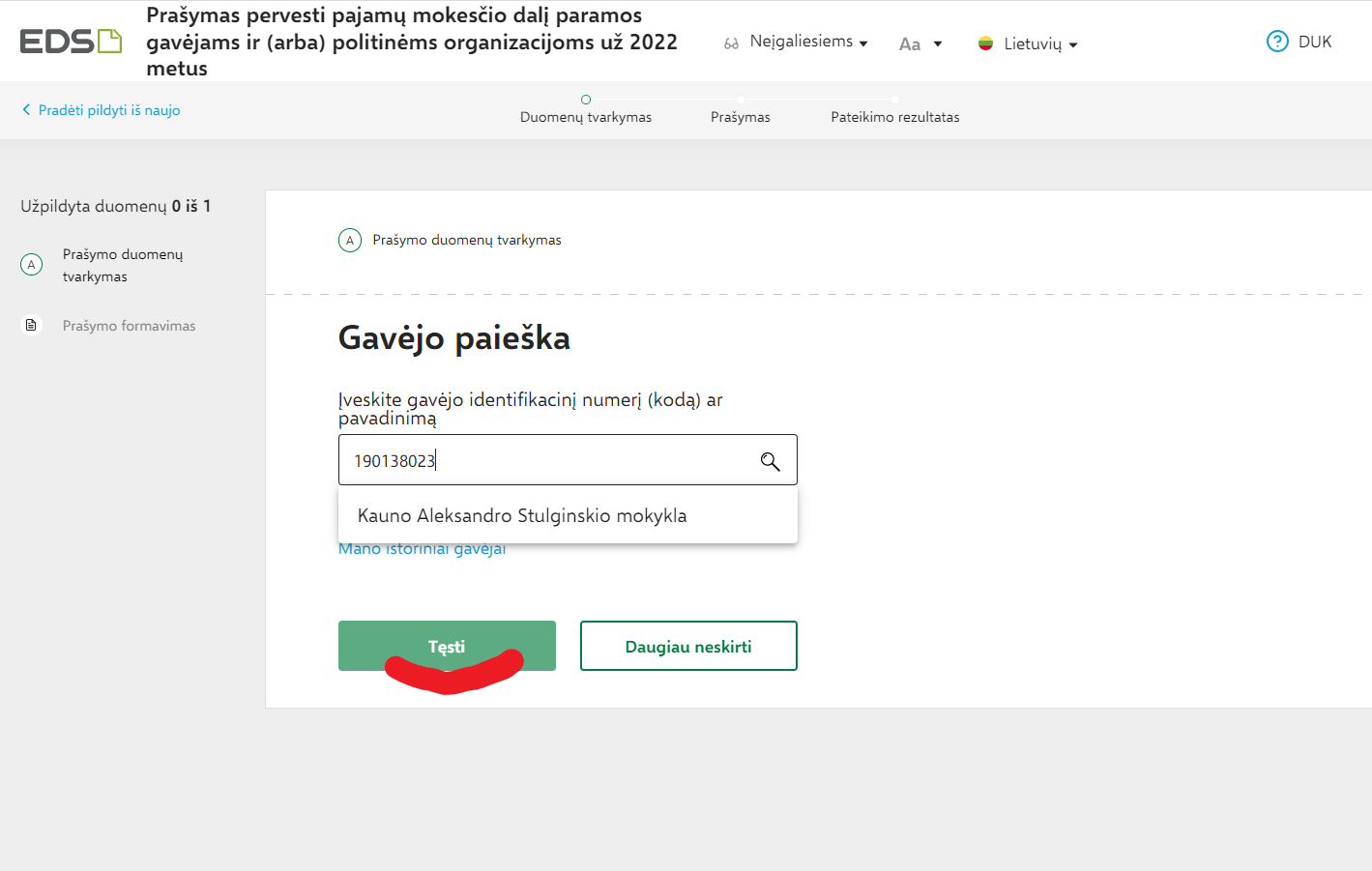Click the page title about 2022 metus
This screenshot has width=1372, height=871.
point(412,42)
